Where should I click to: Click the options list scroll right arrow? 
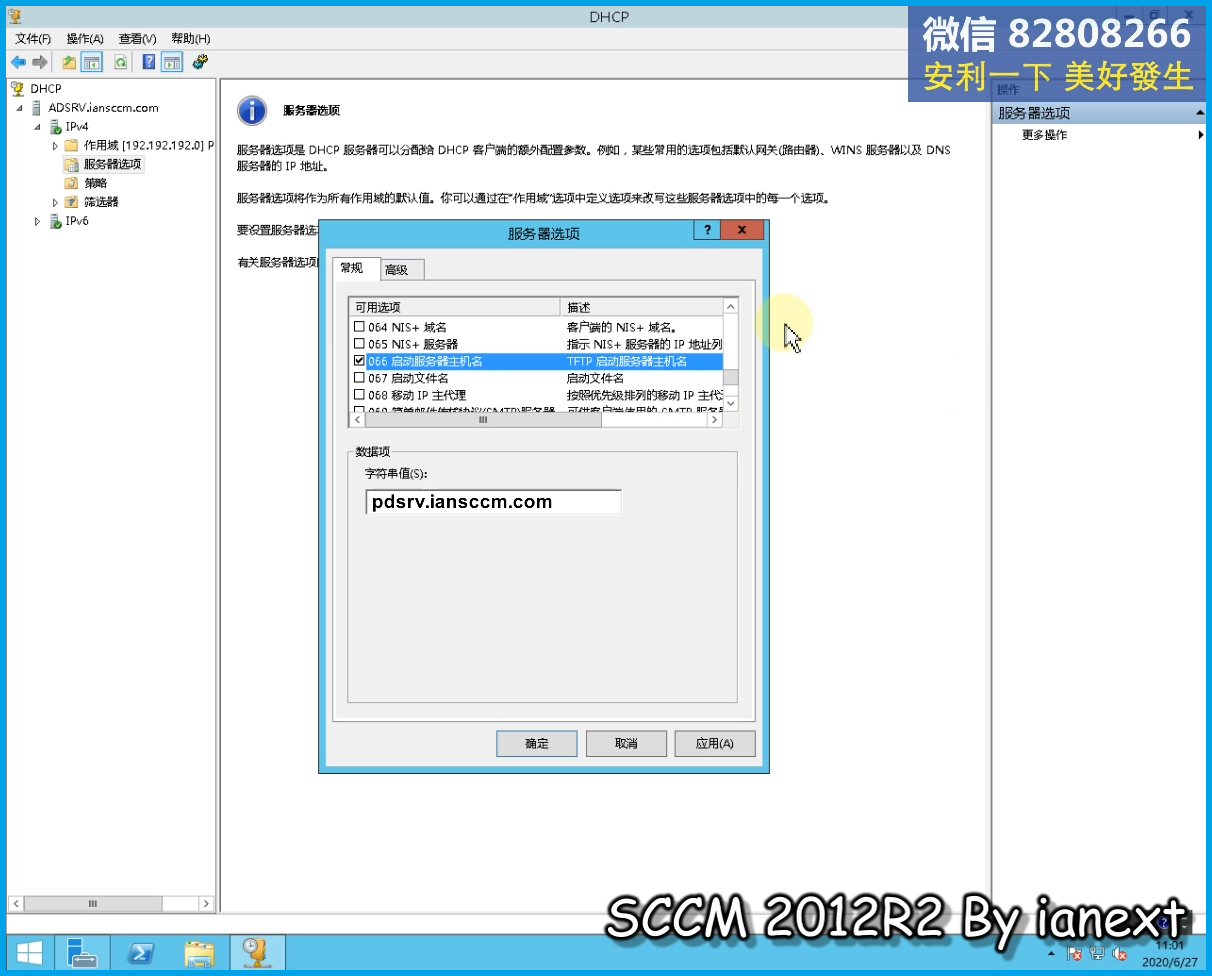(714, 420)
